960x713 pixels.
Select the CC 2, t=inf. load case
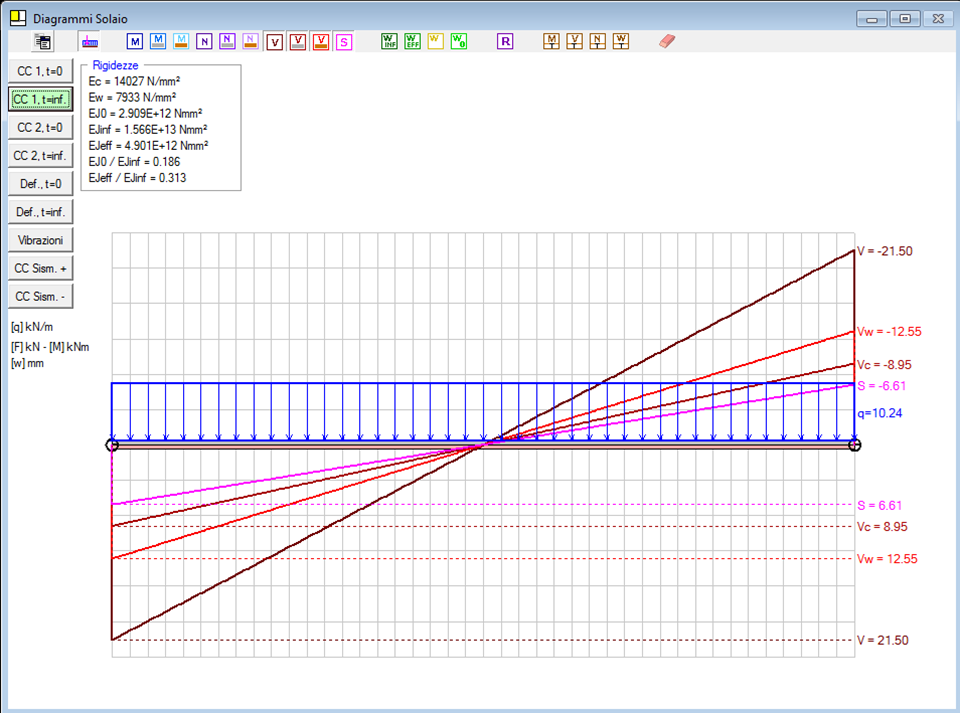coord(40,156)
